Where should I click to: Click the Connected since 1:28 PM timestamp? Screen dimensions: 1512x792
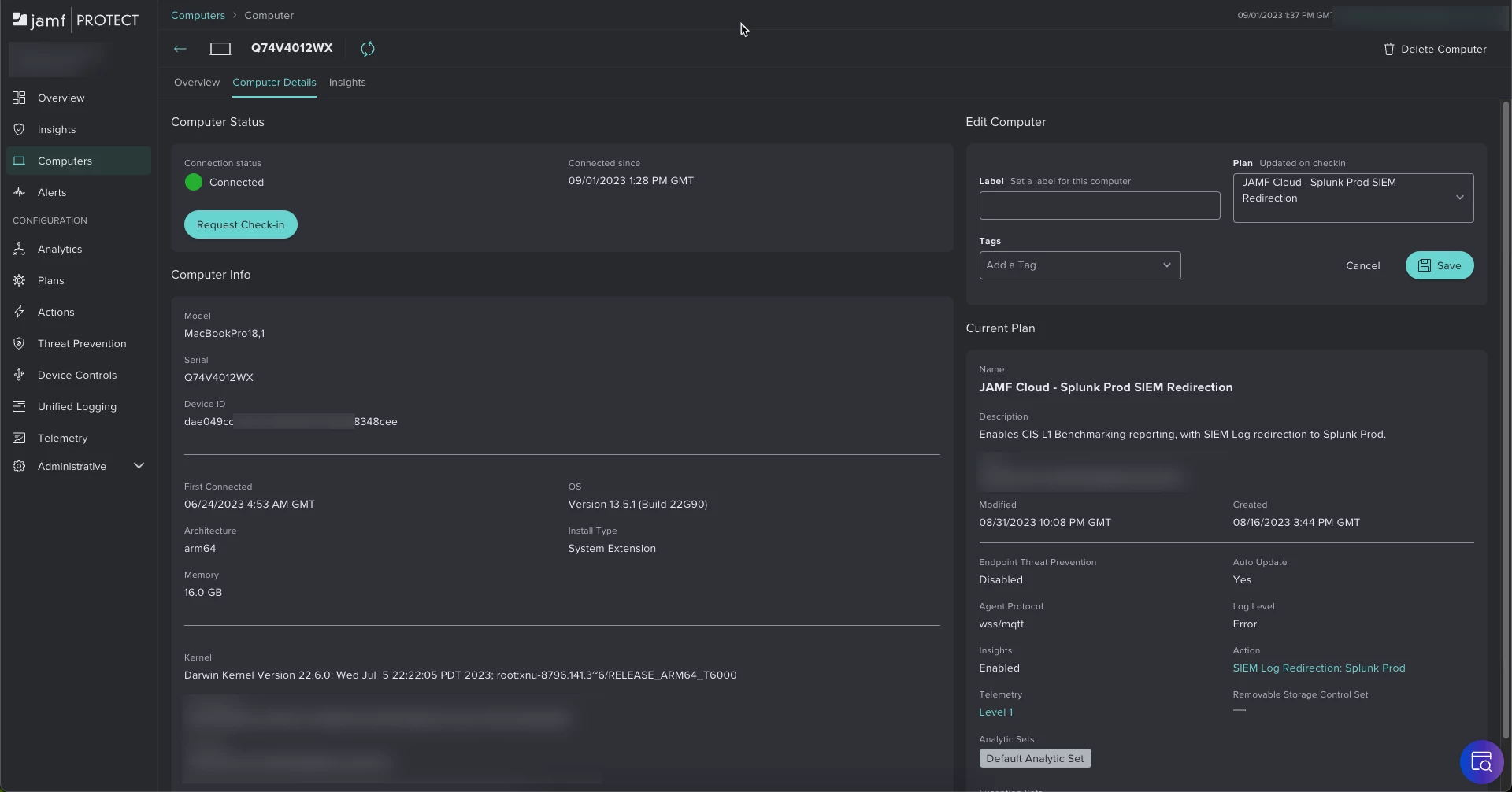pyautogui.click(x=631, y=180)
